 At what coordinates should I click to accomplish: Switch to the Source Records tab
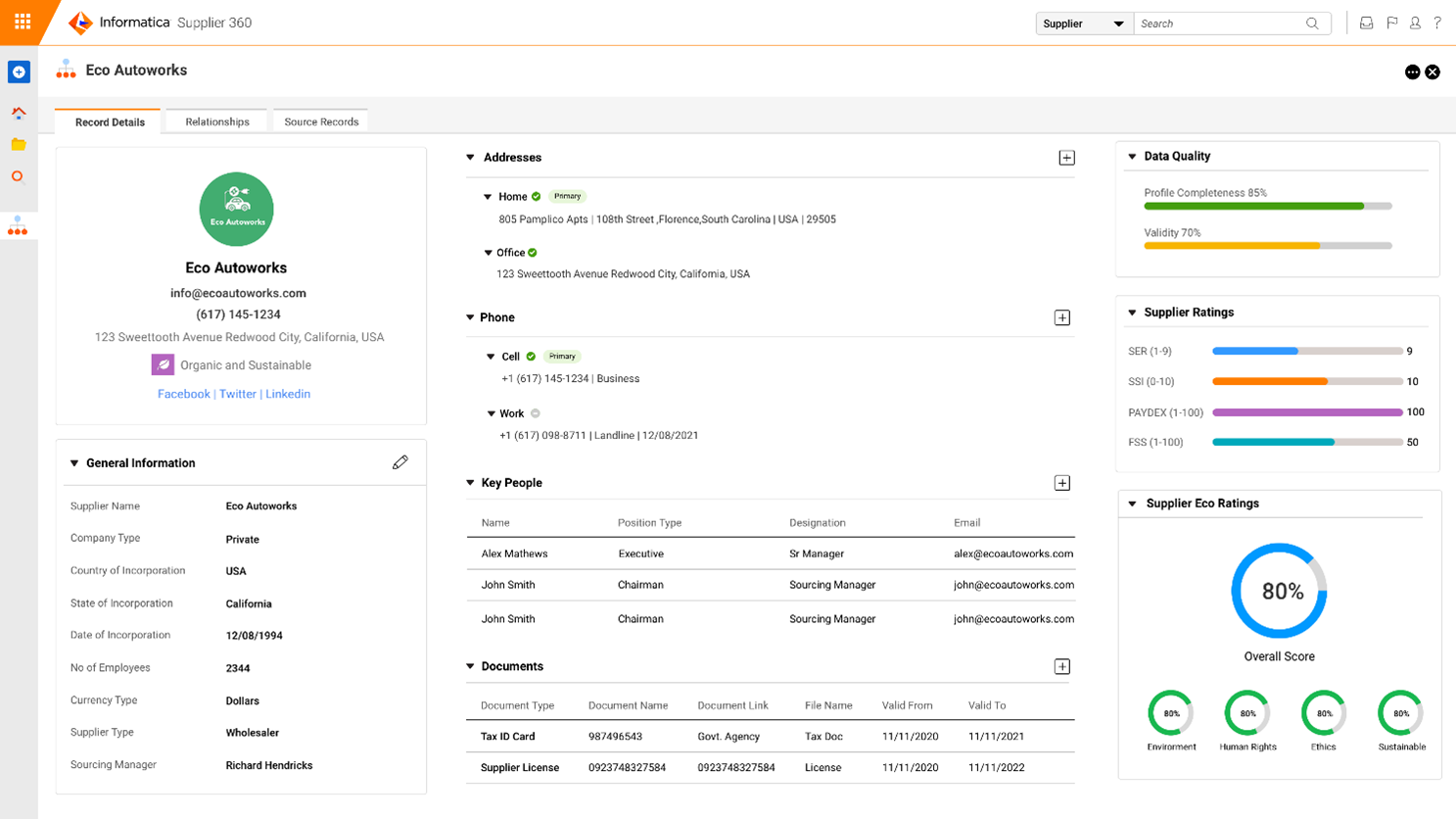[x=321, y=121]
